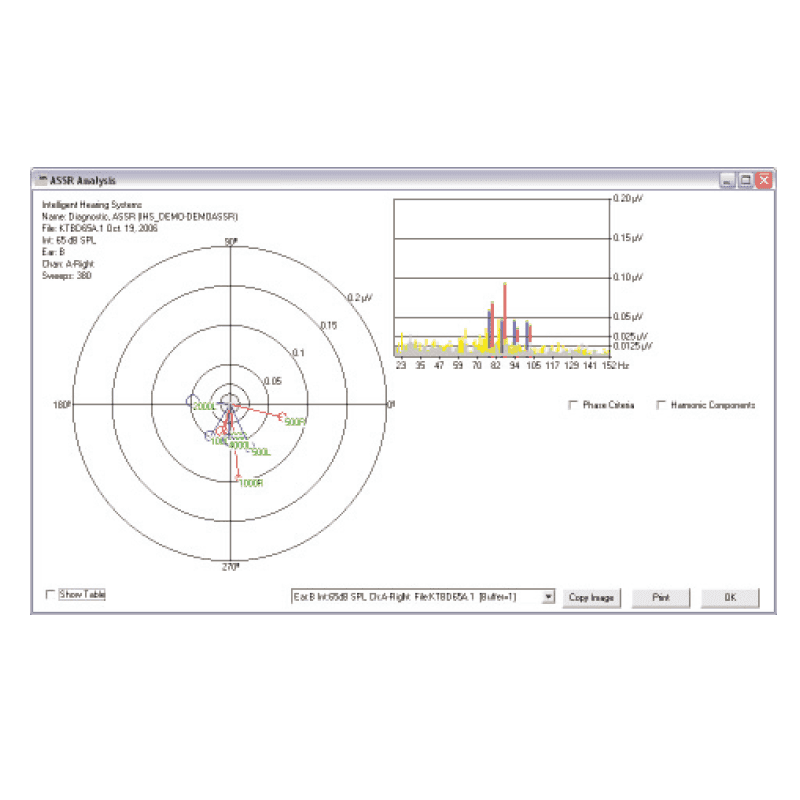Open the buffer selection dropdown arrow

(x=548, y=598)
